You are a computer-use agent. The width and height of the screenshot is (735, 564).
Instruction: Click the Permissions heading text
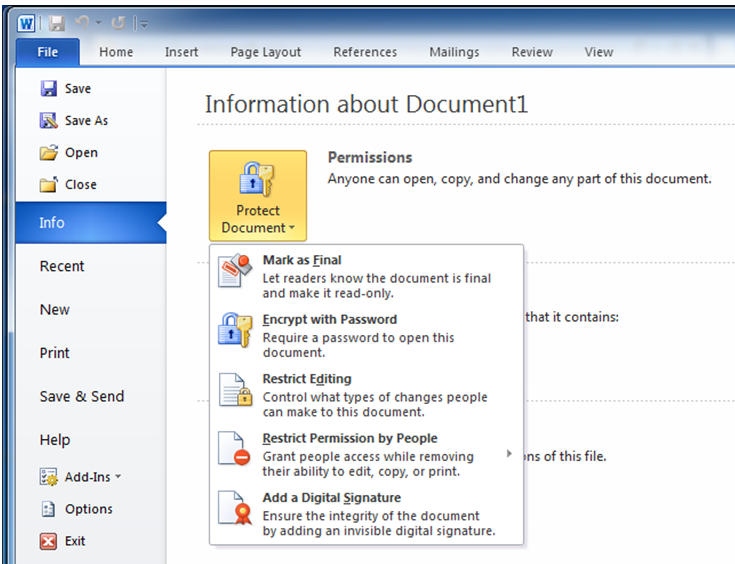370,158
